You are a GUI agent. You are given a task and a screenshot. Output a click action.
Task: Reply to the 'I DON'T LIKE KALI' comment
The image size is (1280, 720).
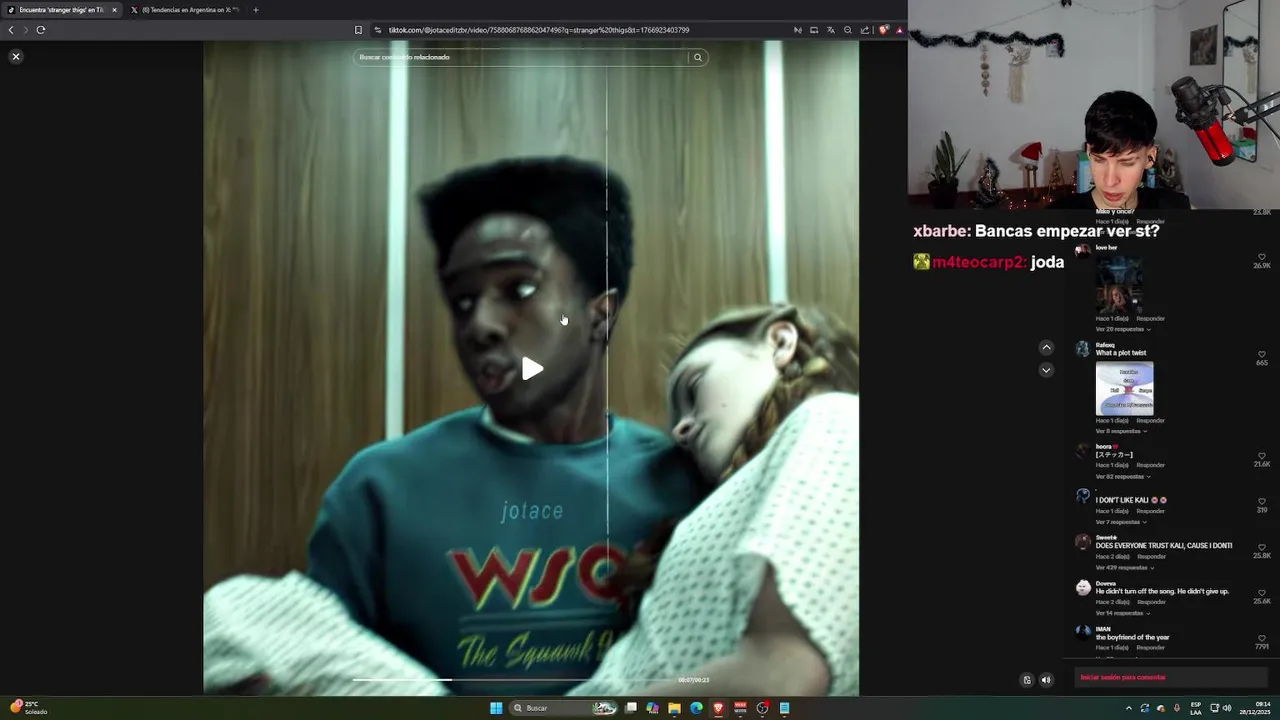[x=1150, y=511]
